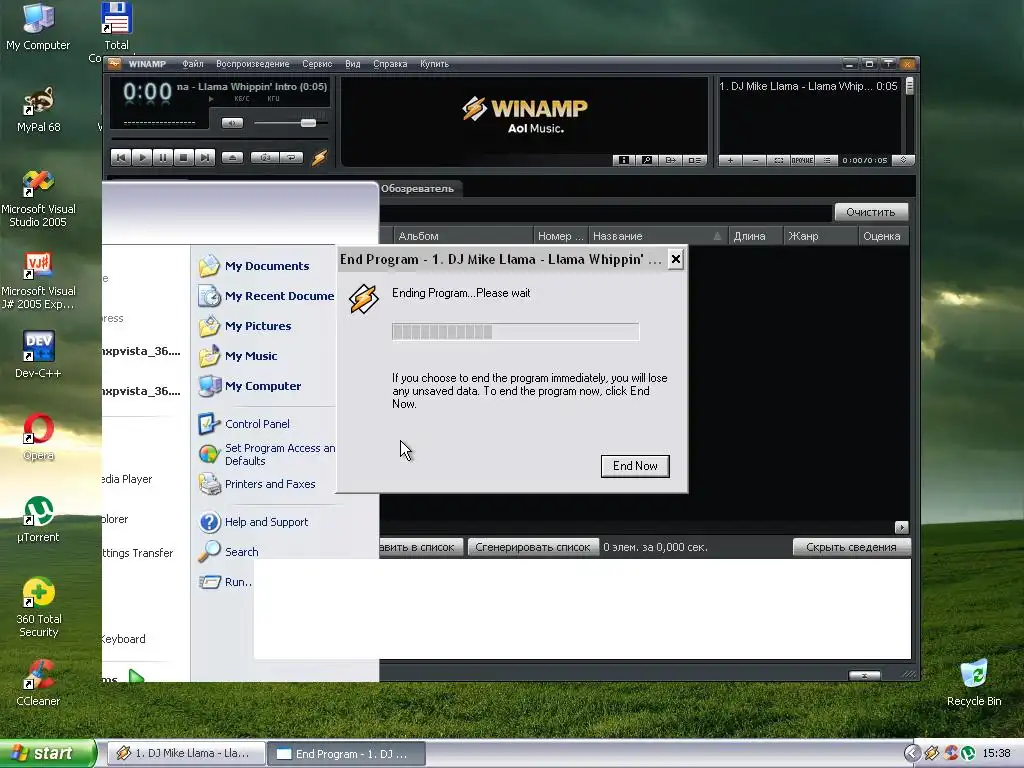Skip to next track in Winamp
Image resolution: width=1024 pixels, height=768 pixels.
coord(204,157)
